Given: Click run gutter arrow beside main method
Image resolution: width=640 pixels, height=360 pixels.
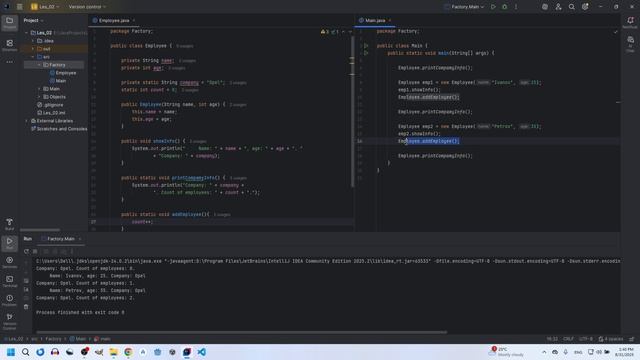Looking at the screenshot, I should pos(366,53).
